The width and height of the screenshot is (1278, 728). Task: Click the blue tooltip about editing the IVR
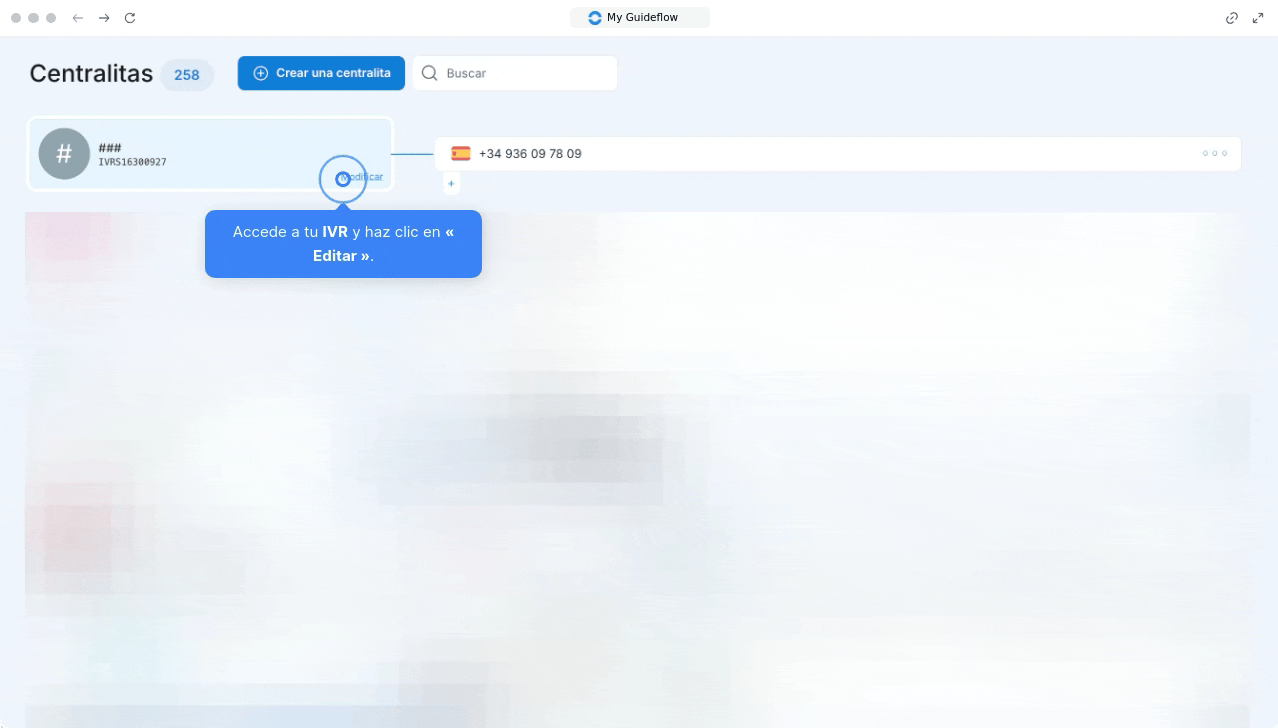[343, 244]
